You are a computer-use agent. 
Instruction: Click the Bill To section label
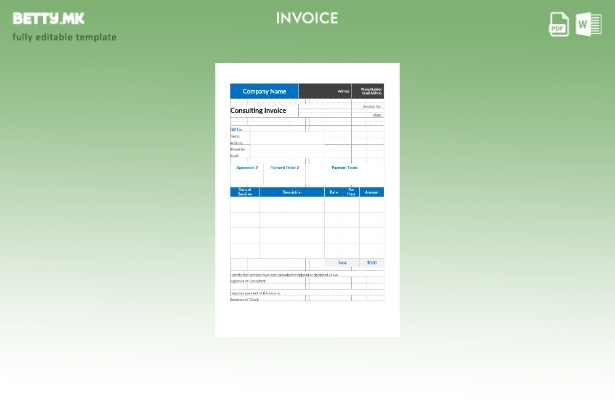[x=236, y=129]
